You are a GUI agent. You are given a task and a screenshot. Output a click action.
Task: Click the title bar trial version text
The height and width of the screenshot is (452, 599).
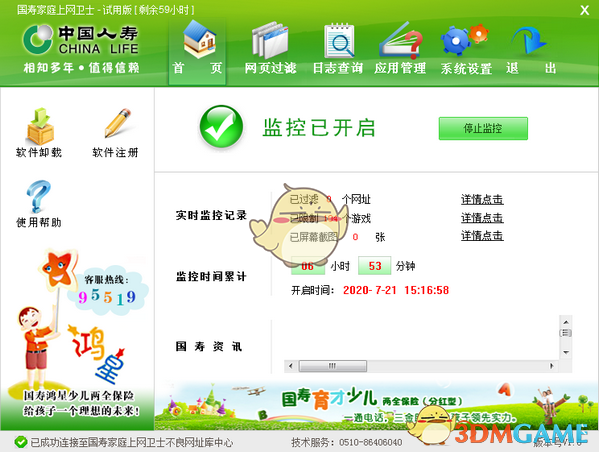[106, 10]
